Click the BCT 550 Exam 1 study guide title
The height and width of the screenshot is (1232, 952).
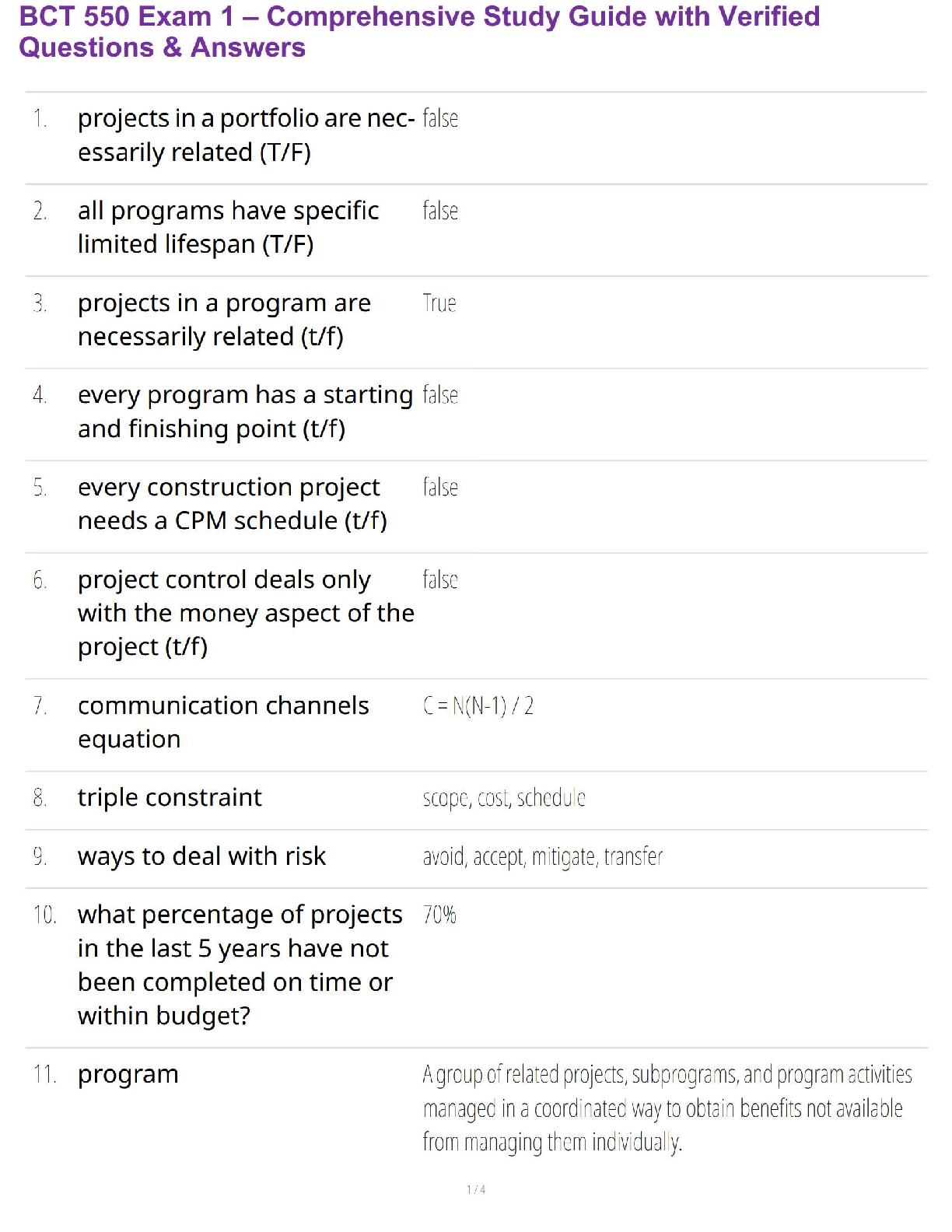(419, 32)
